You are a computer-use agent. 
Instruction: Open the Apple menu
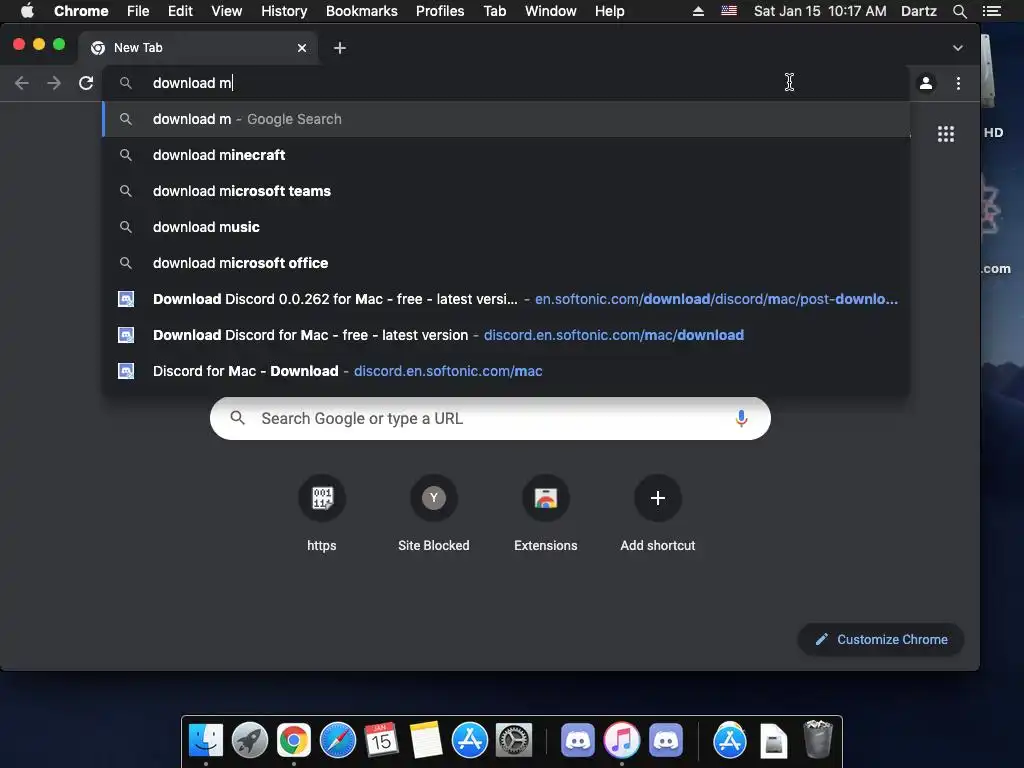pyautogui.click(x=27, y=11)
